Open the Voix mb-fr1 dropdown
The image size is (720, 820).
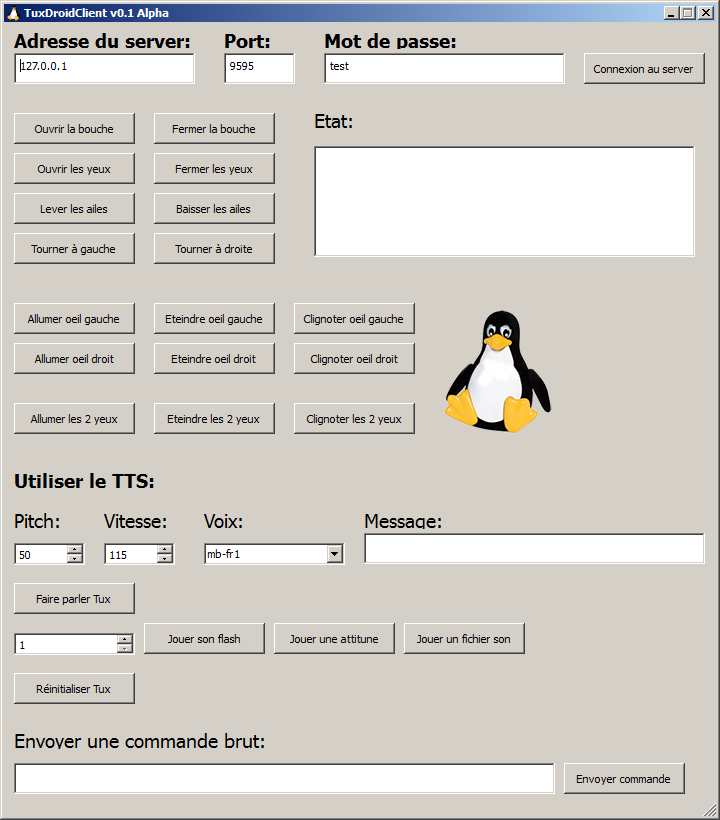pos(335,554)
